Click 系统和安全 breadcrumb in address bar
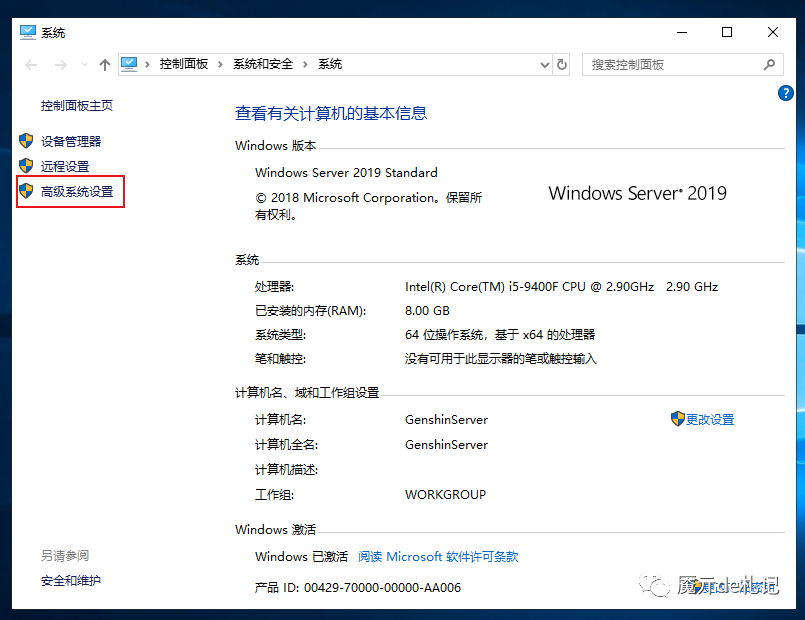 263,64
